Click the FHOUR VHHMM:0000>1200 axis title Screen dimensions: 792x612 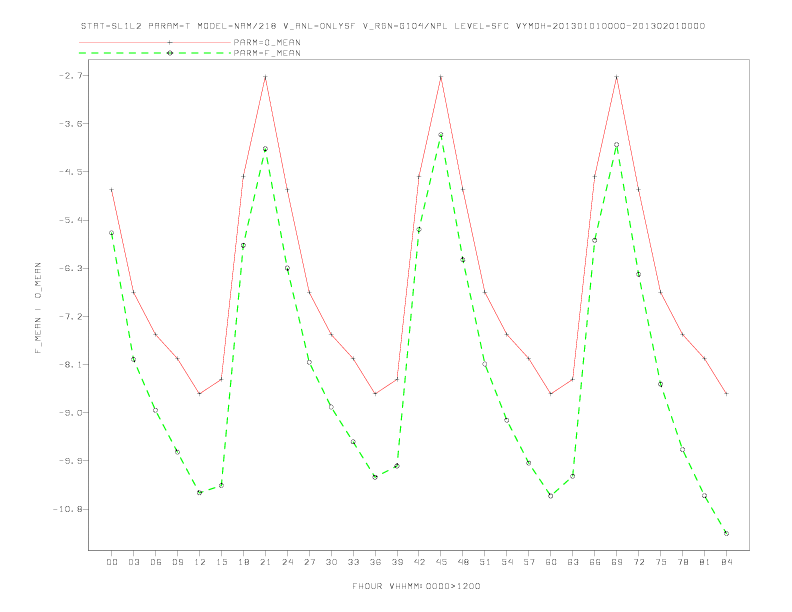coord(416,586)
